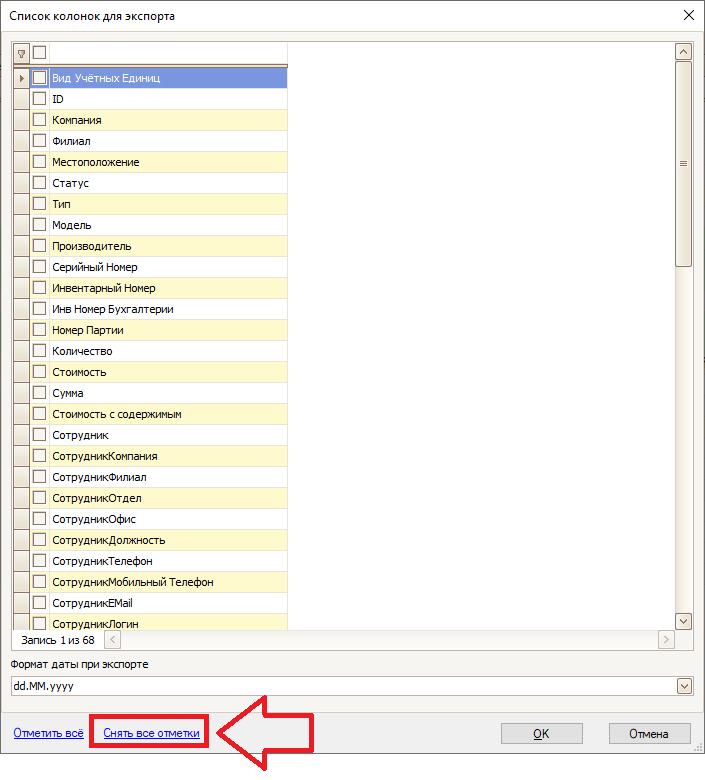The height and width of the screenshot is (780, 705).
Task: Click the scroll down arrow of the list
Action: [684, 621]
